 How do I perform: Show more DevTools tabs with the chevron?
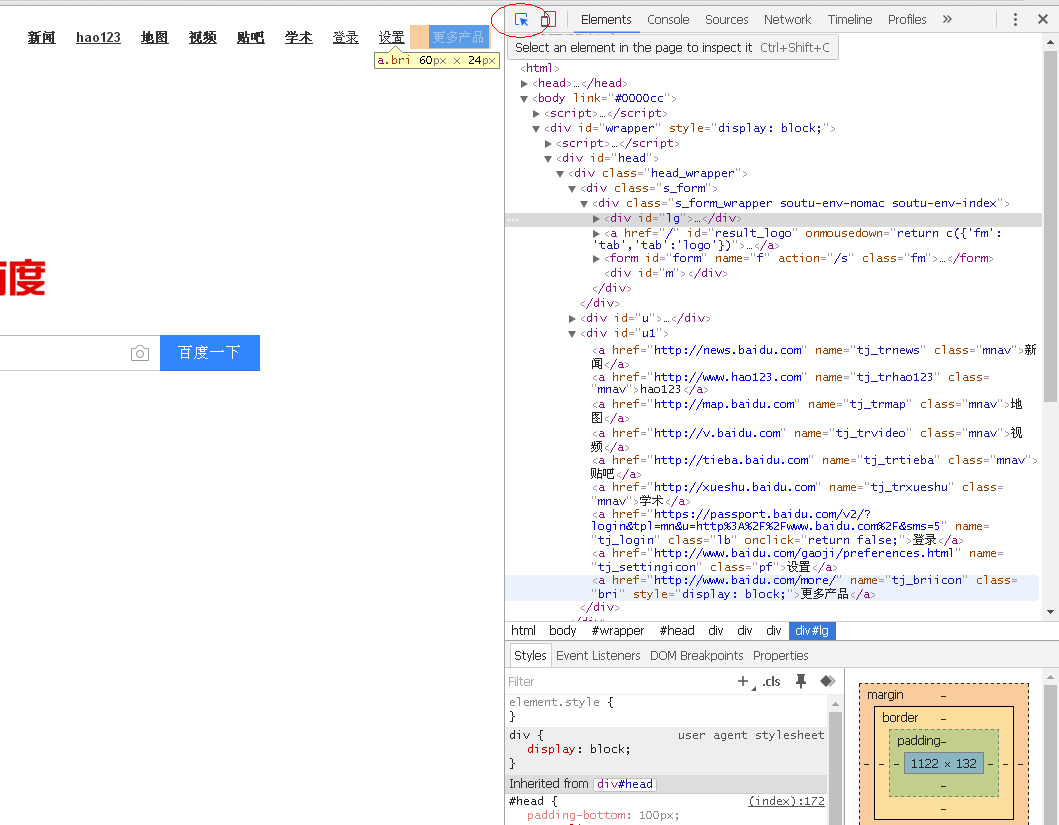pos(947,20)
